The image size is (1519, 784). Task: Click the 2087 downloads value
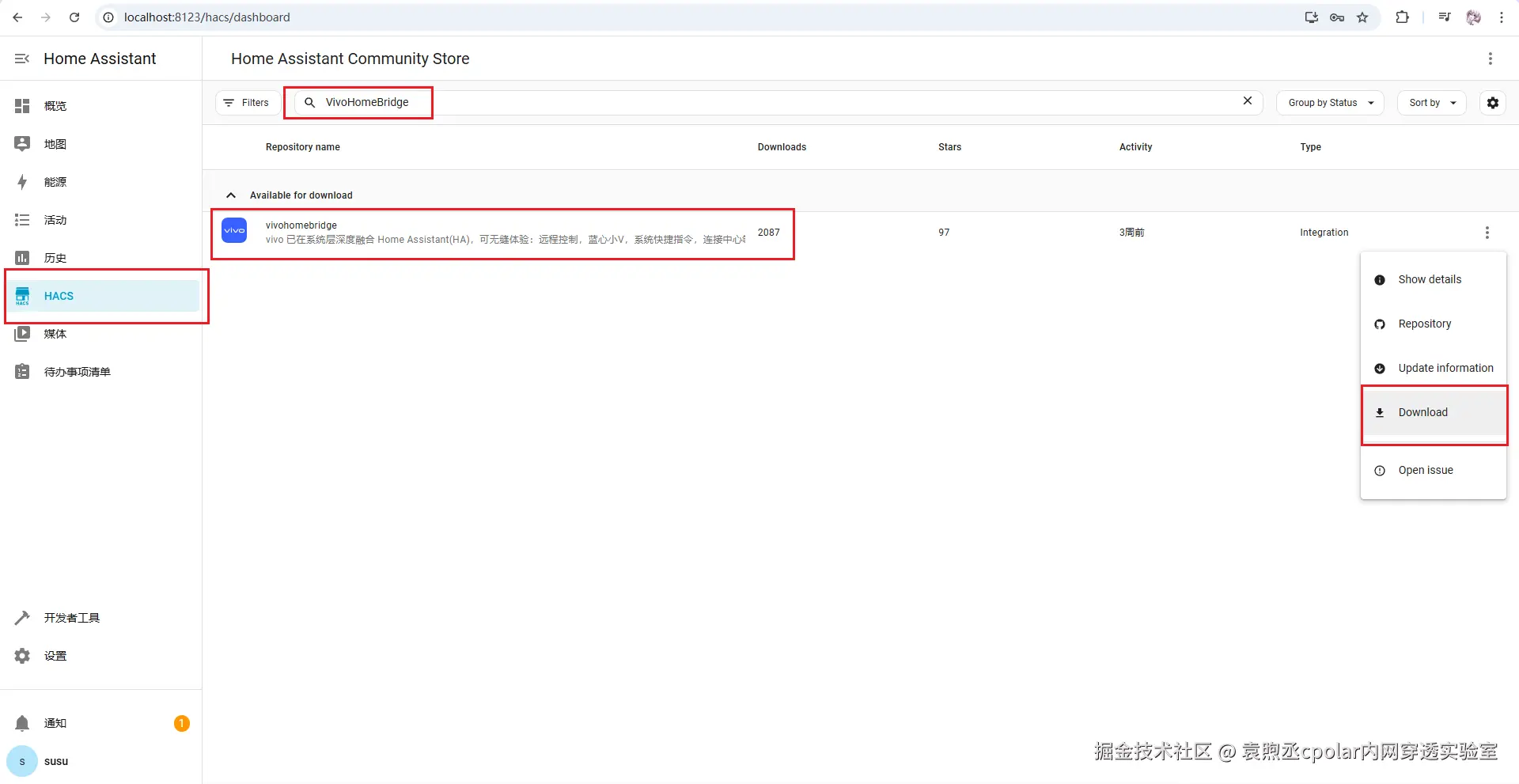pyautogui.click(x=768, y=233)
